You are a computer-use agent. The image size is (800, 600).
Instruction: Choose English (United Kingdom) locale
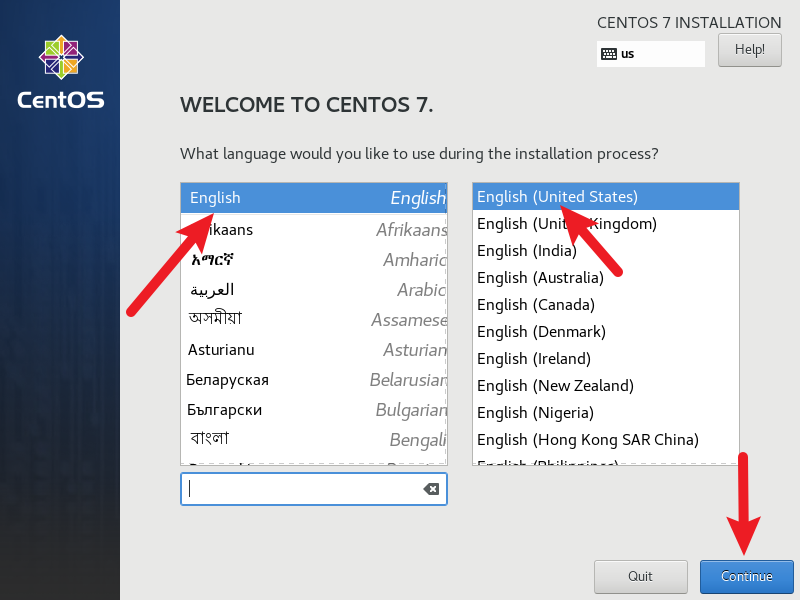[606, 224]
